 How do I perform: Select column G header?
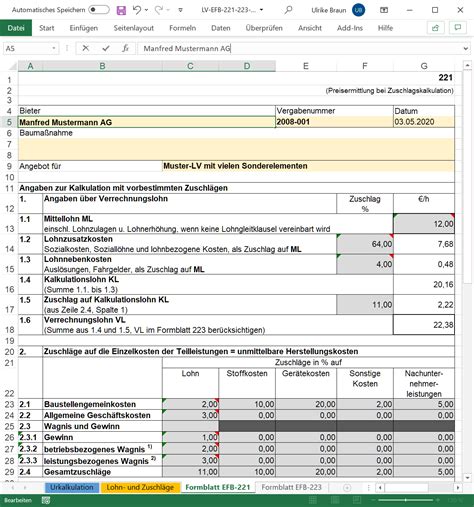point(424,66)
